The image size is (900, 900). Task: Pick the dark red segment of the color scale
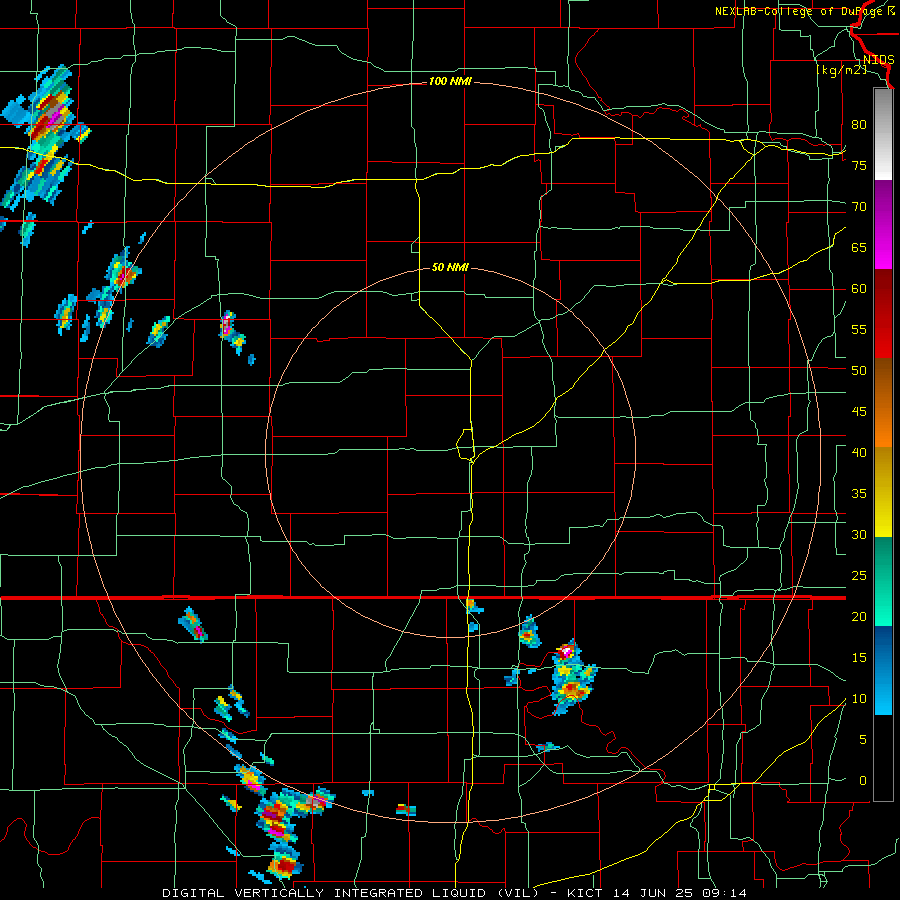(x=883, y=313)
